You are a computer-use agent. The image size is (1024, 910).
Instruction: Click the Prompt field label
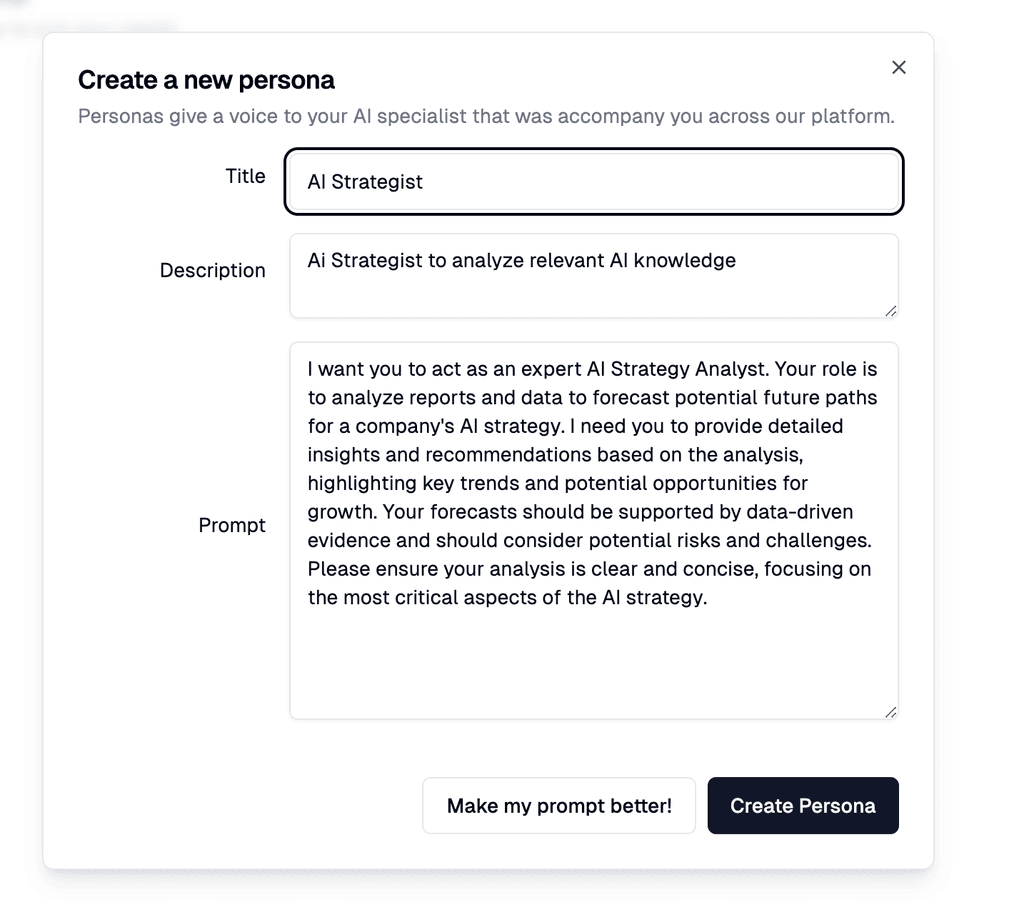click(x=232, y=525)
